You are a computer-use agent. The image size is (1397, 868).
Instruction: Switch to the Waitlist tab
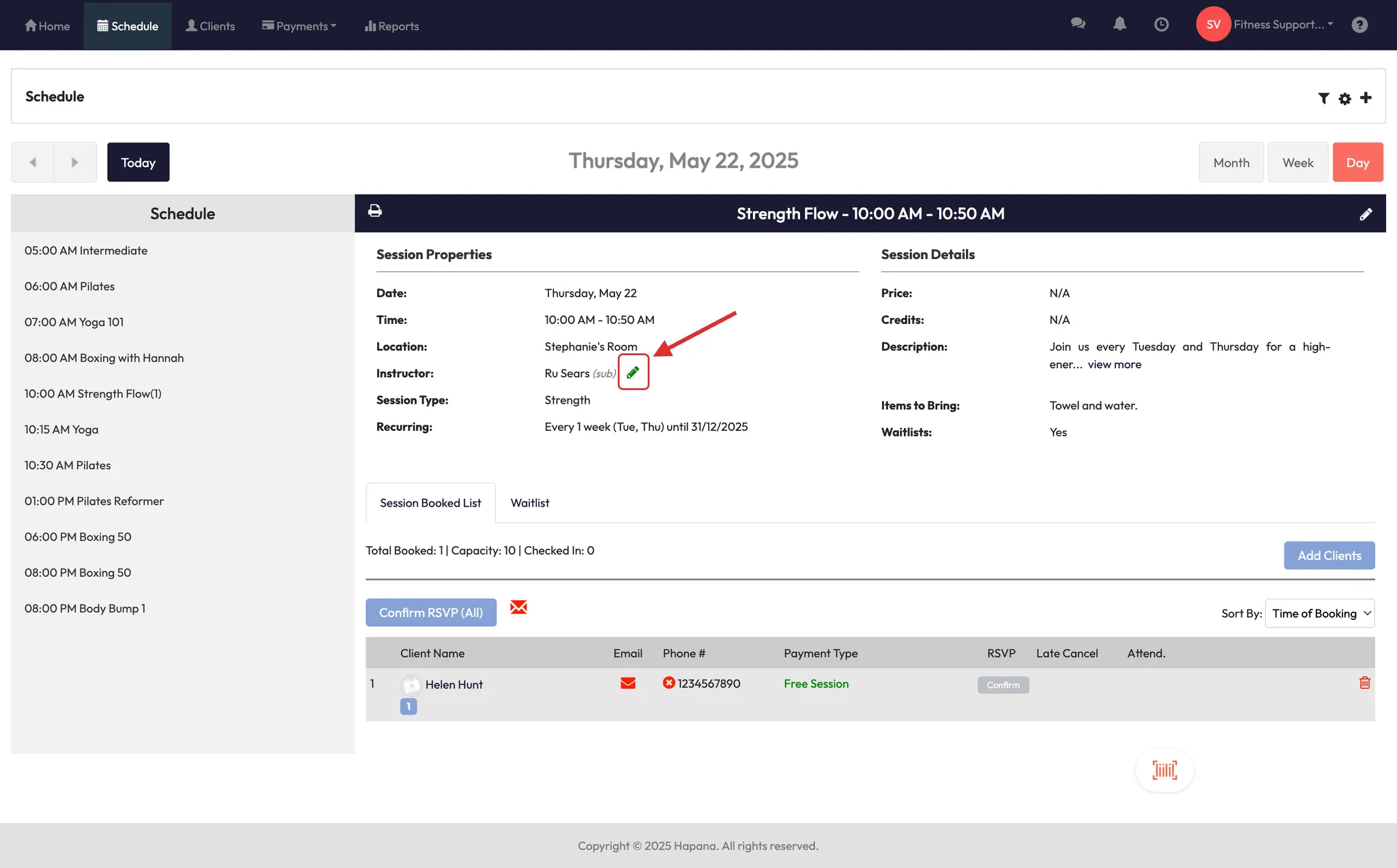point(529,503)
